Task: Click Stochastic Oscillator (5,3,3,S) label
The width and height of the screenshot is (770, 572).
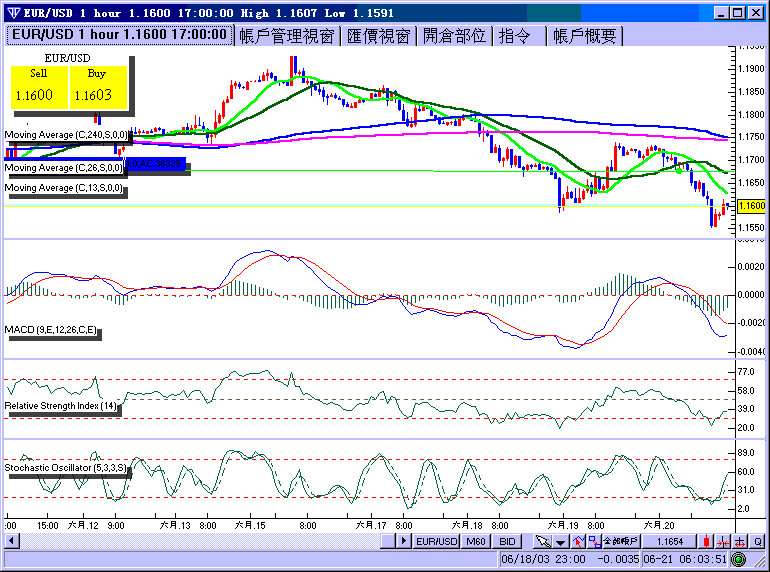Action: click(x=66, y=467)
